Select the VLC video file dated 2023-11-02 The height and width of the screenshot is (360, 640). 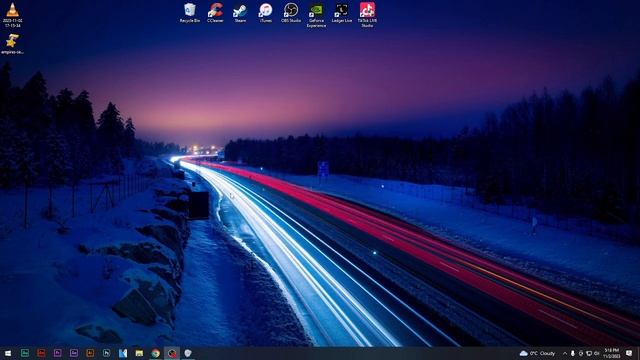[13, 15]
